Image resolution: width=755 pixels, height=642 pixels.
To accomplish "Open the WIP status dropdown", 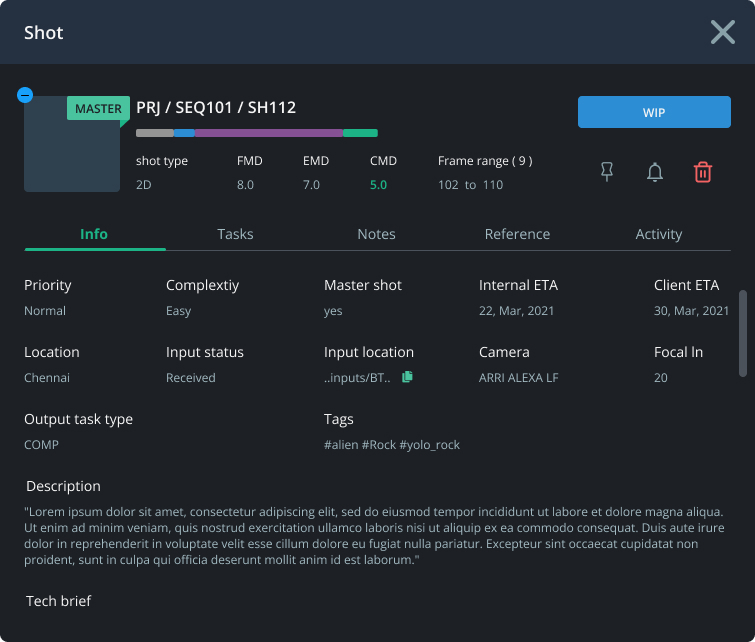I will pos(654,112).
